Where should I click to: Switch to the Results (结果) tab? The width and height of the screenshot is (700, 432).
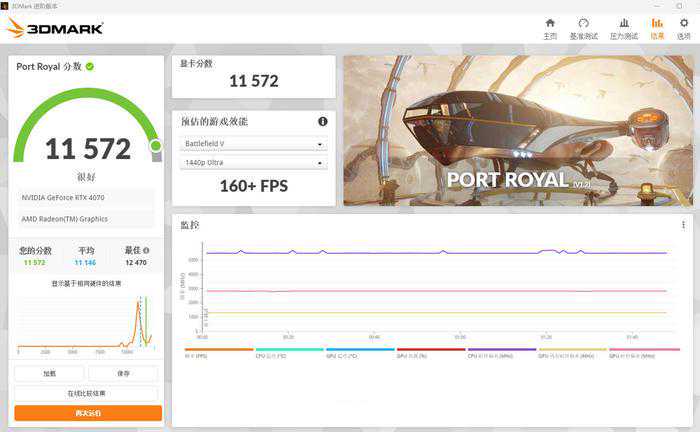(x=657, y=24)
